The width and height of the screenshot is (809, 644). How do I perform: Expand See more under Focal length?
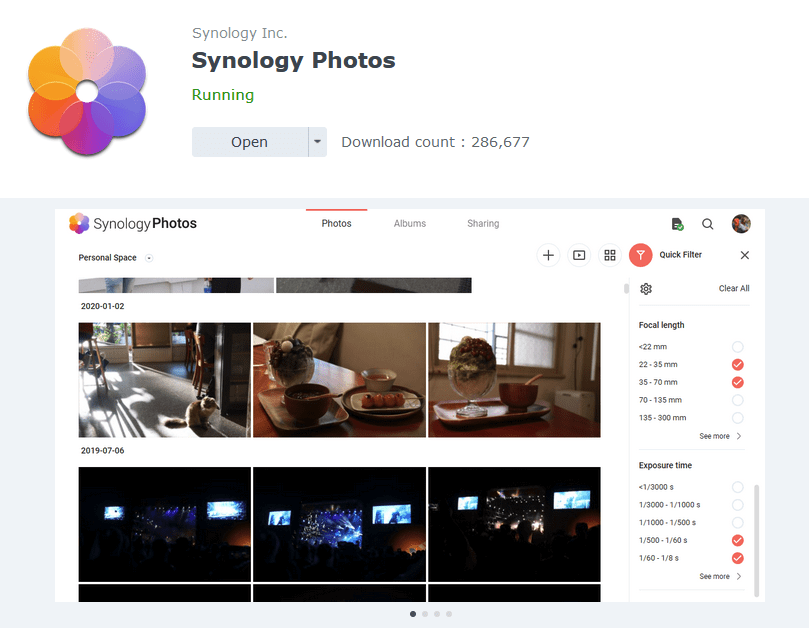[720, 436]
